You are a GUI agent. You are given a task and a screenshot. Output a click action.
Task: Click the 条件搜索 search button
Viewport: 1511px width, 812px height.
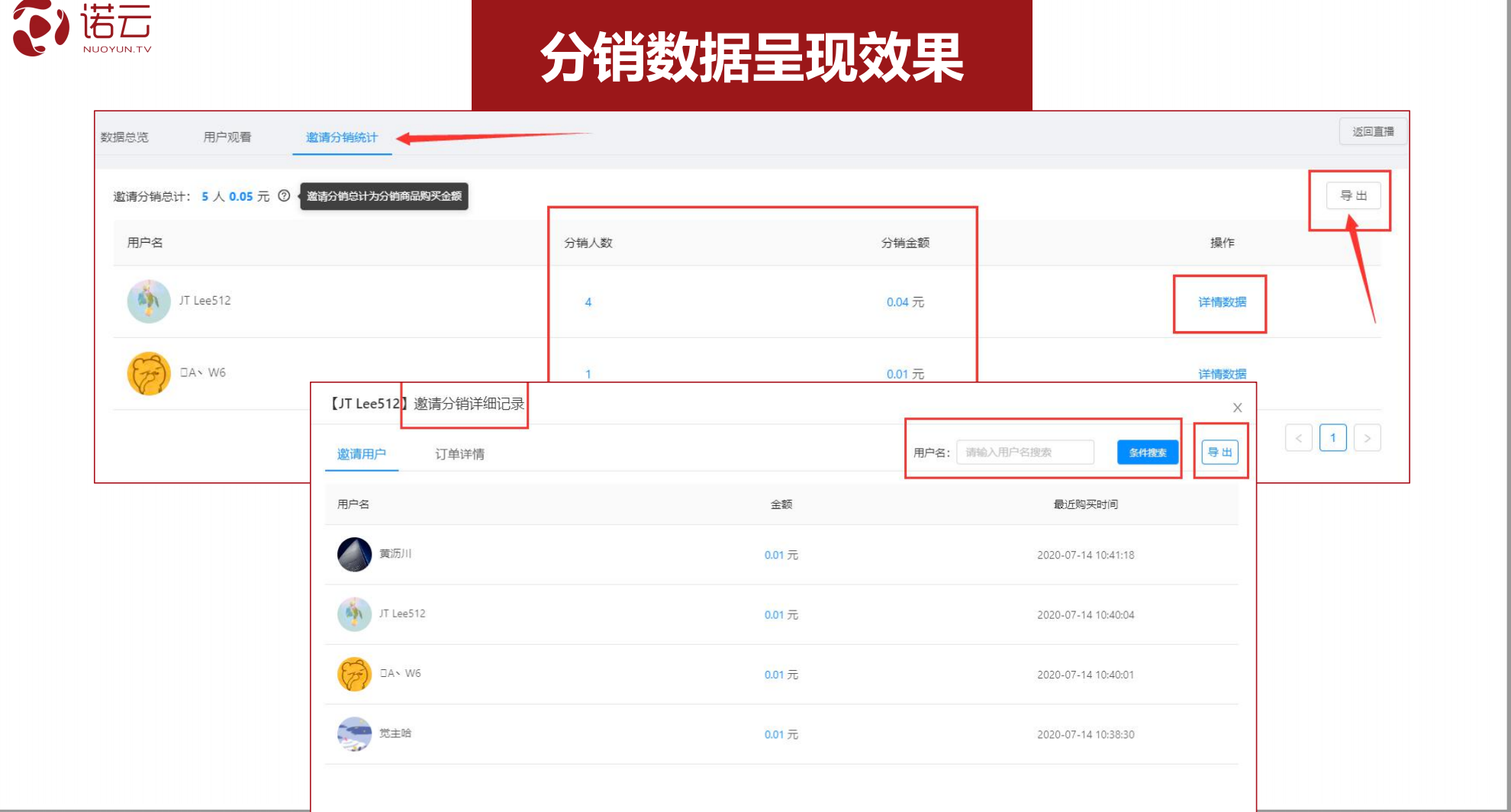click(x=1147, y=452)
